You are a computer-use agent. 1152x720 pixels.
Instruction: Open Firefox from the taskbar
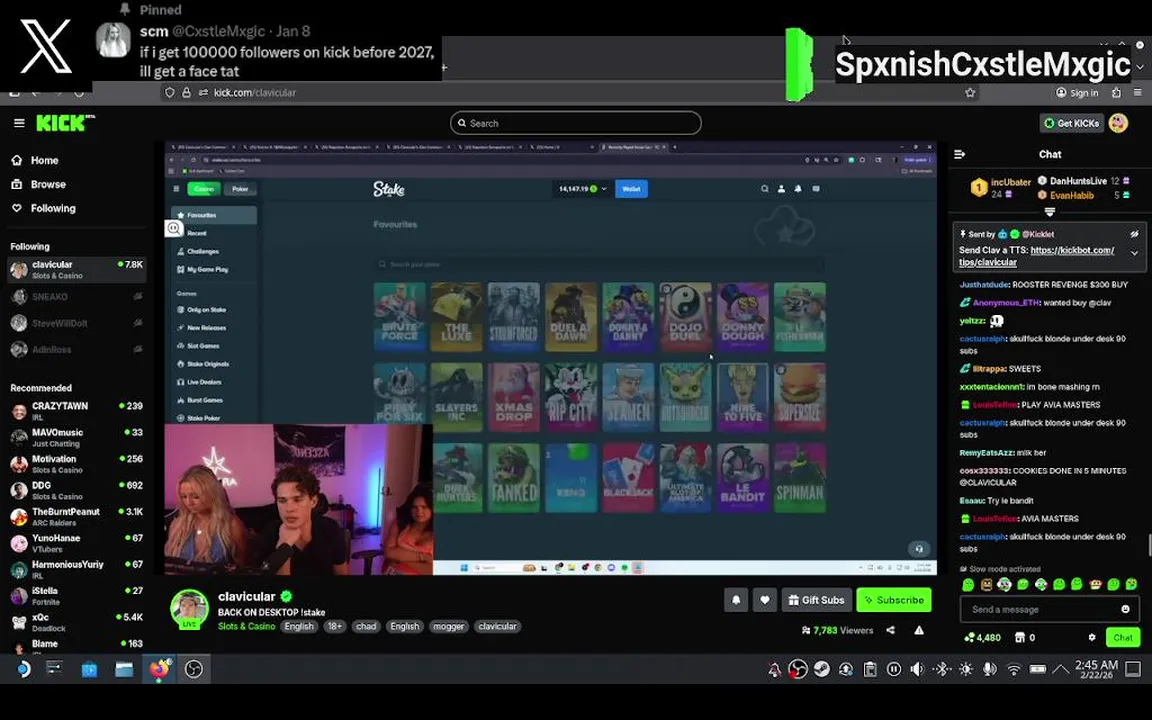tap(159, 669)
